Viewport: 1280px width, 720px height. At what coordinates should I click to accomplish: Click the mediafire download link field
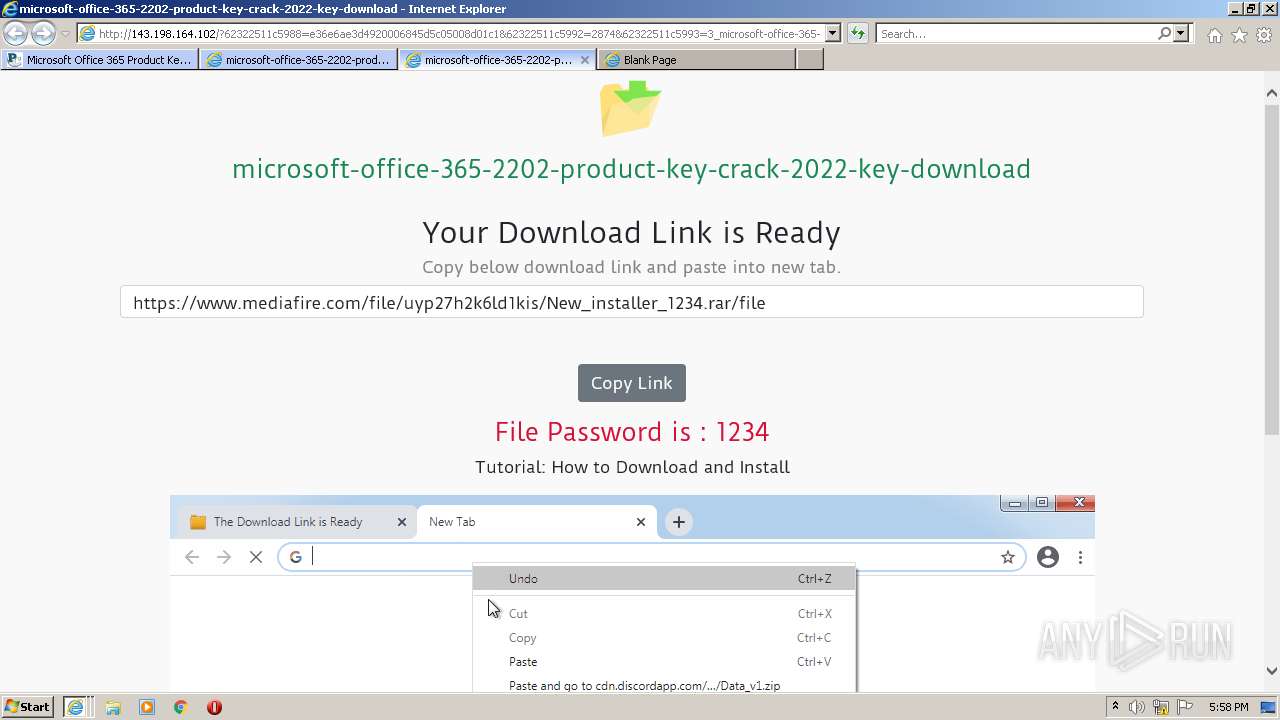(x=631, y=302)
